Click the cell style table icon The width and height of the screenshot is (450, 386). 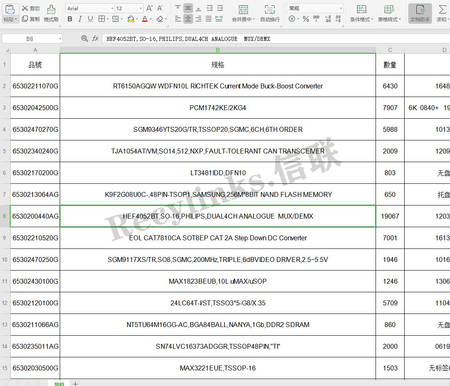tap(115, 19)
